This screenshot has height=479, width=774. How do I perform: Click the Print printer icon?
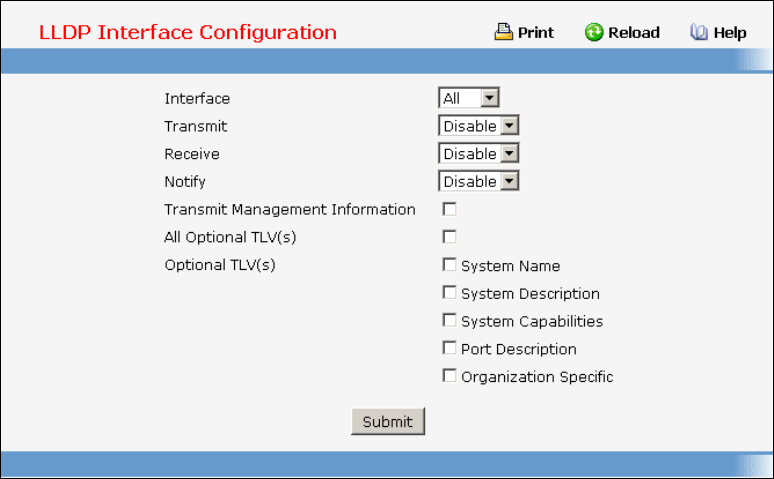click(x=504, y=33)
